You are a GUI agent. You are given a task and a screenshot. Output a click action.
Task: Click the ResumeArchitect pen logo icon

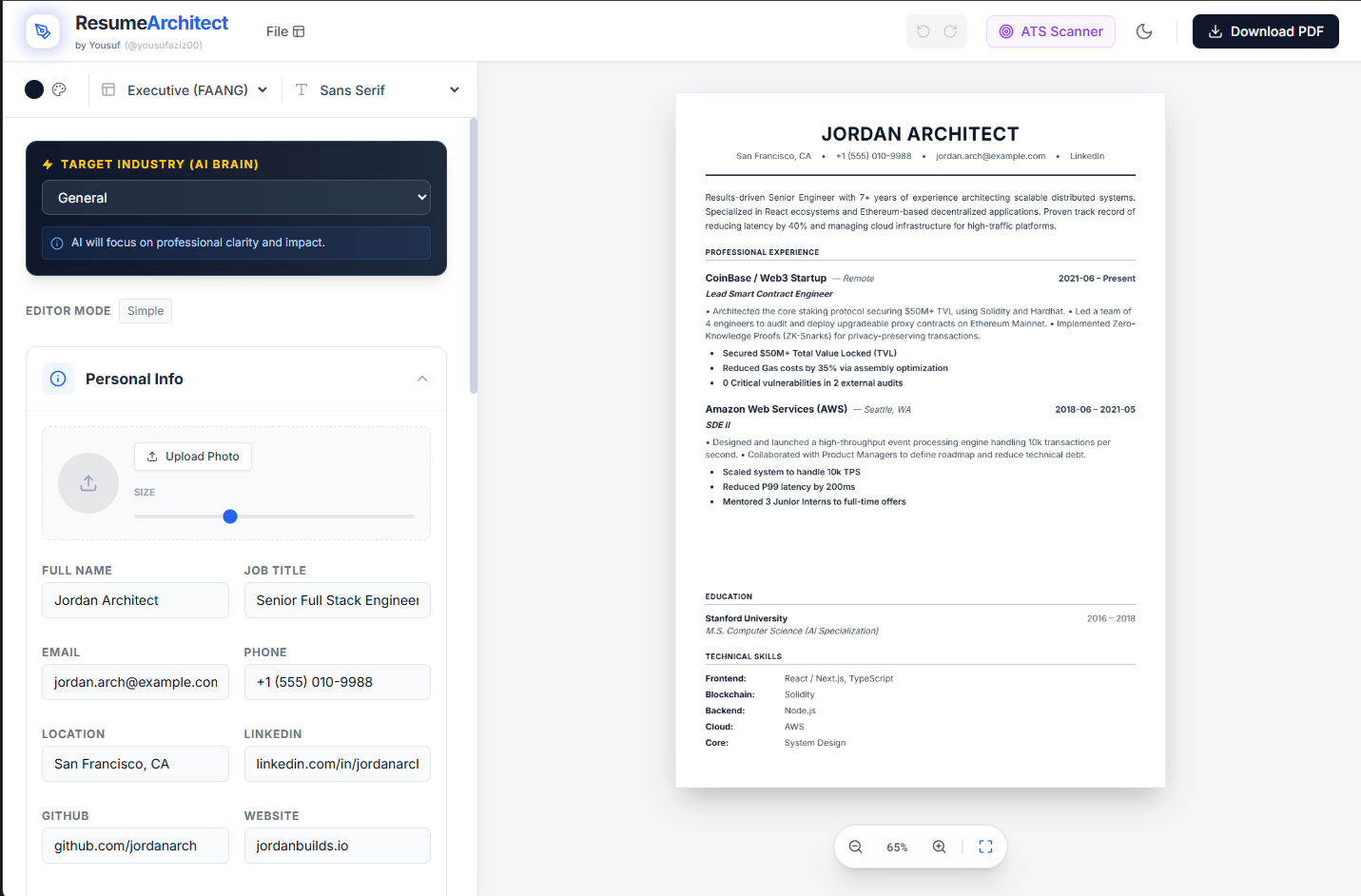point(42,31)
